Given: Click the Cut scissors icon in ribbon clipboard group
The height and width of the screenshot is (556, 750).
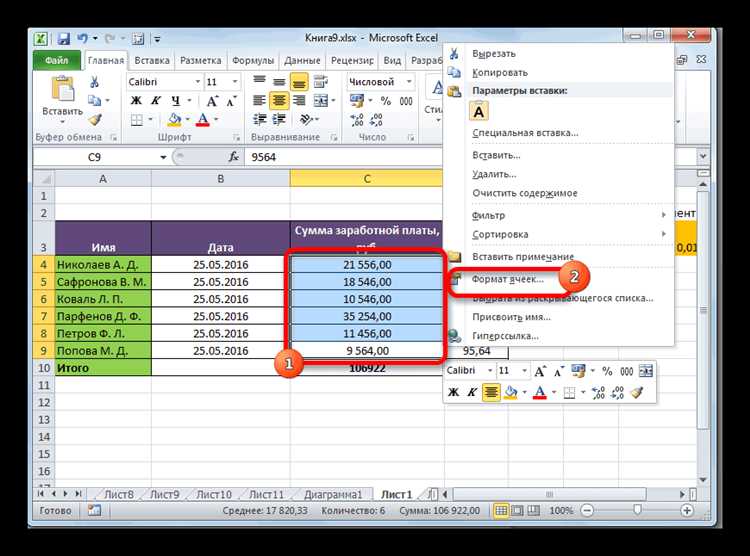Looking at the screenshot, I should [94, 82].
